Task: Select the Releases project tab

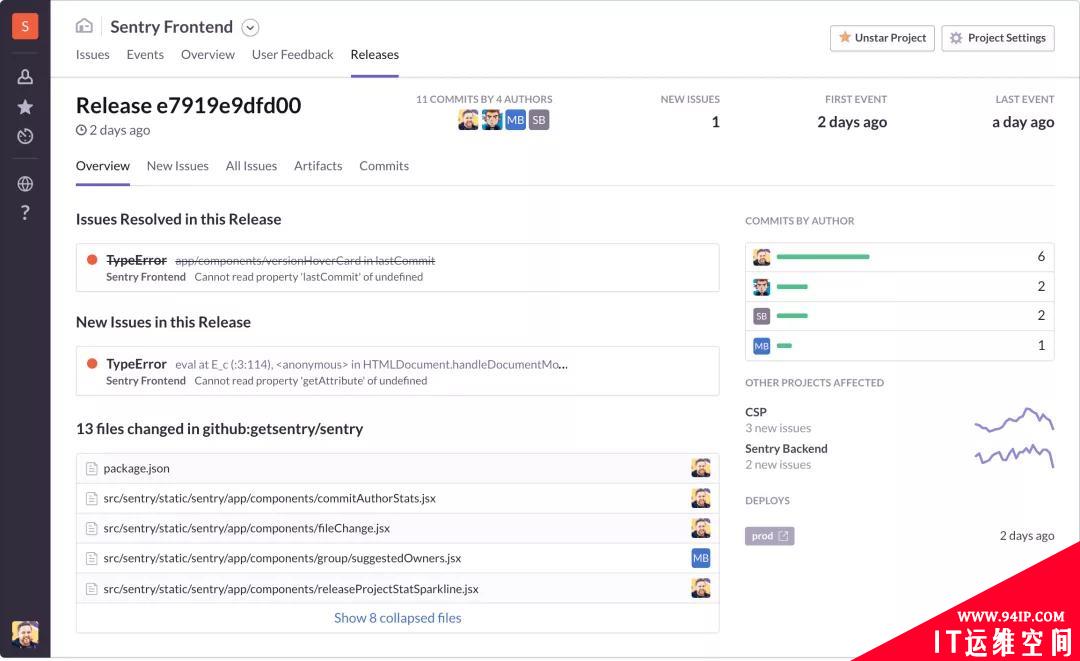Action: coord(374,54)
